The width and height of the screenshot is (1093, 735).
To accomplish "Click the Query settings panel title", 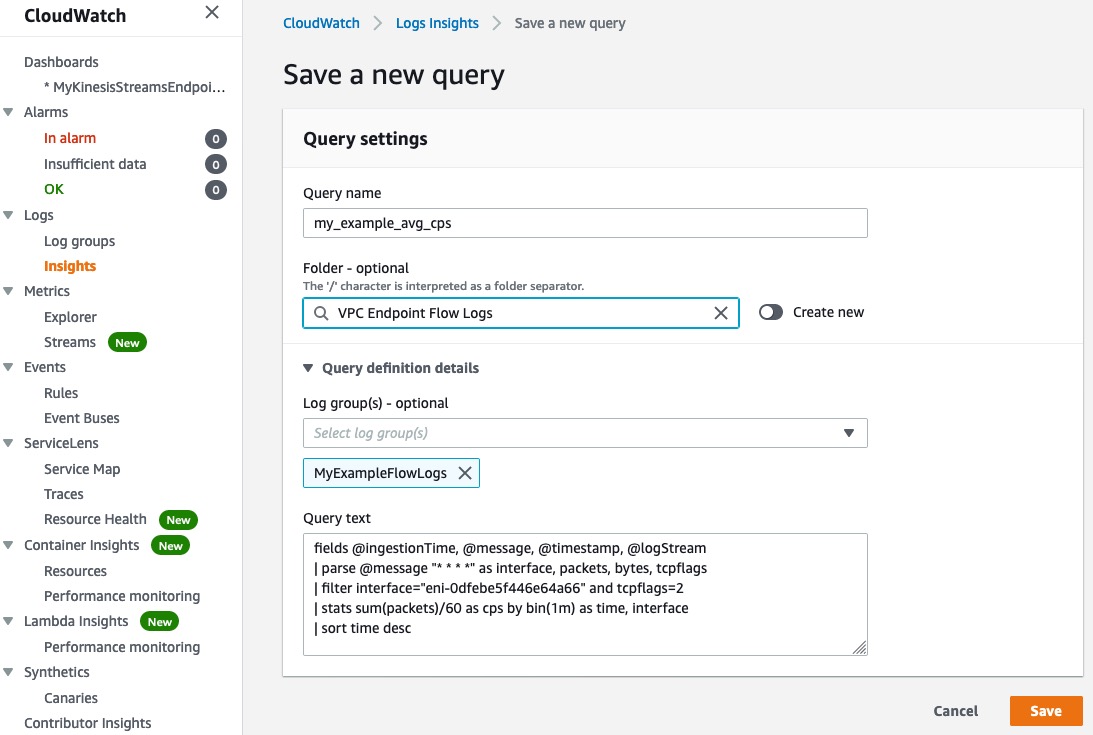I will (x=365, y=139).
